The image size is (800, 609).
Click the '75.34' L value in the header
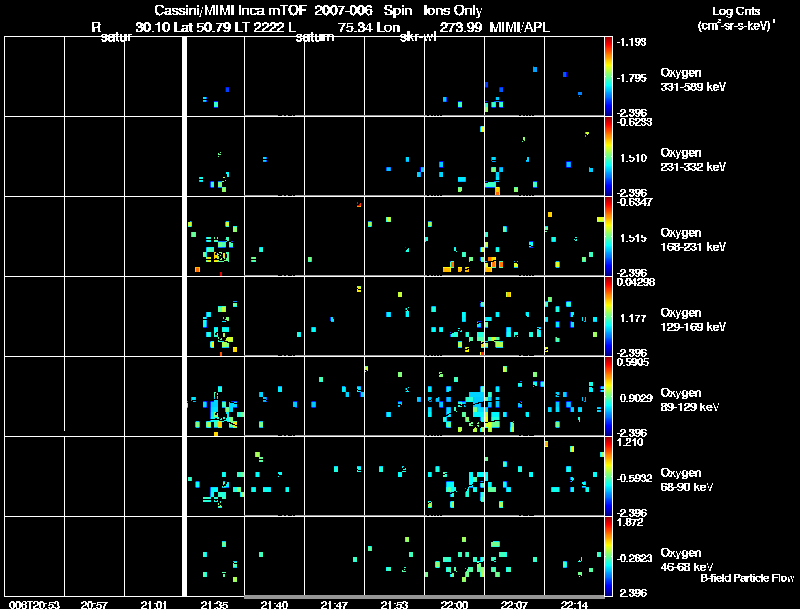click(357, 27)
